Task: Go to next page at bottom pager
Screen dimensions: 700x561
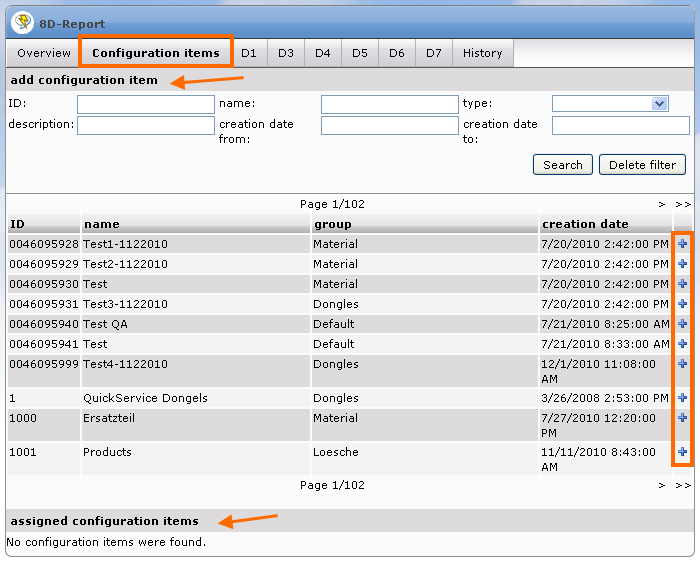Action: [662, 485]
